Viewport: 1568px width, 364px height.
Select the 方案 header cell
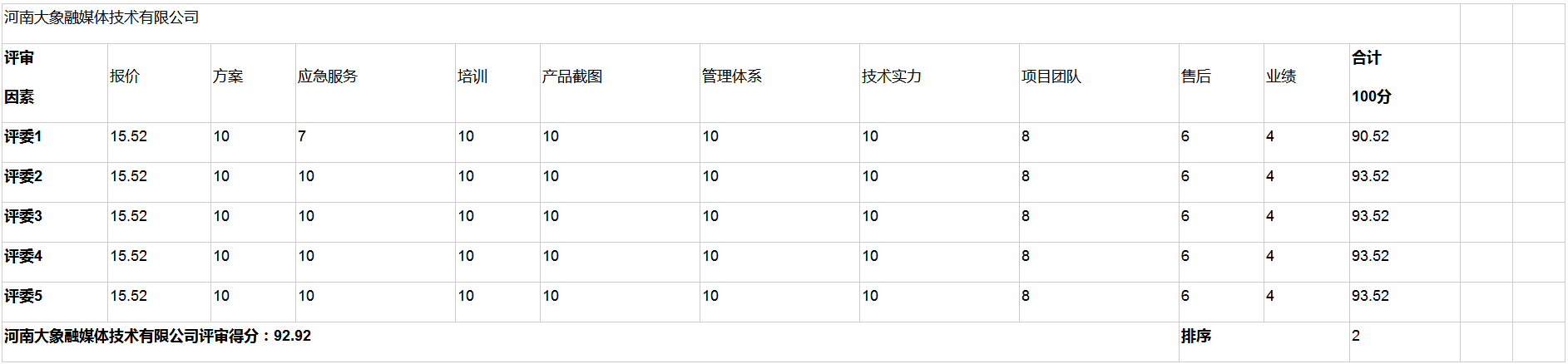tap(228, 76)
